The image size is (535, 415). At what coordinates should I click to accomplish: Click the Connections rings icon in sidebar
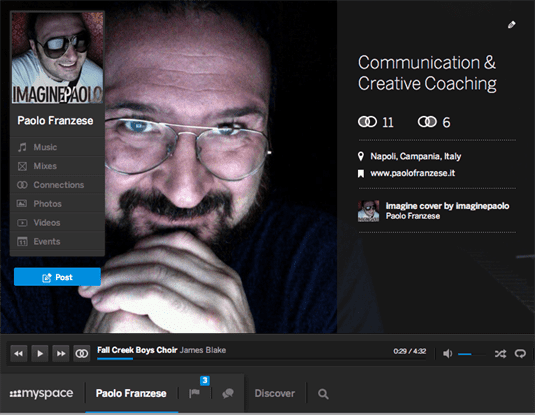22,185
